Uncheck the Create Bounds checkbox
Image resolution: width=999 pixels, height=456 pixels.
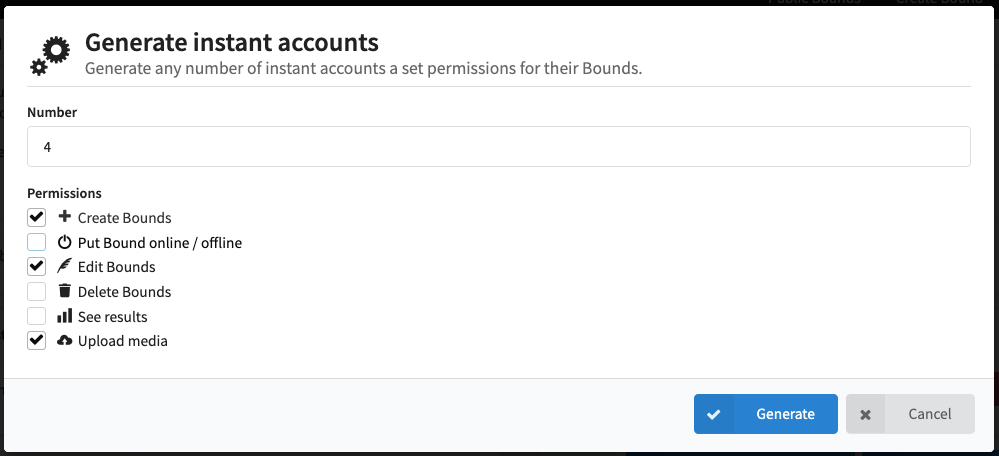coord(36,217)
